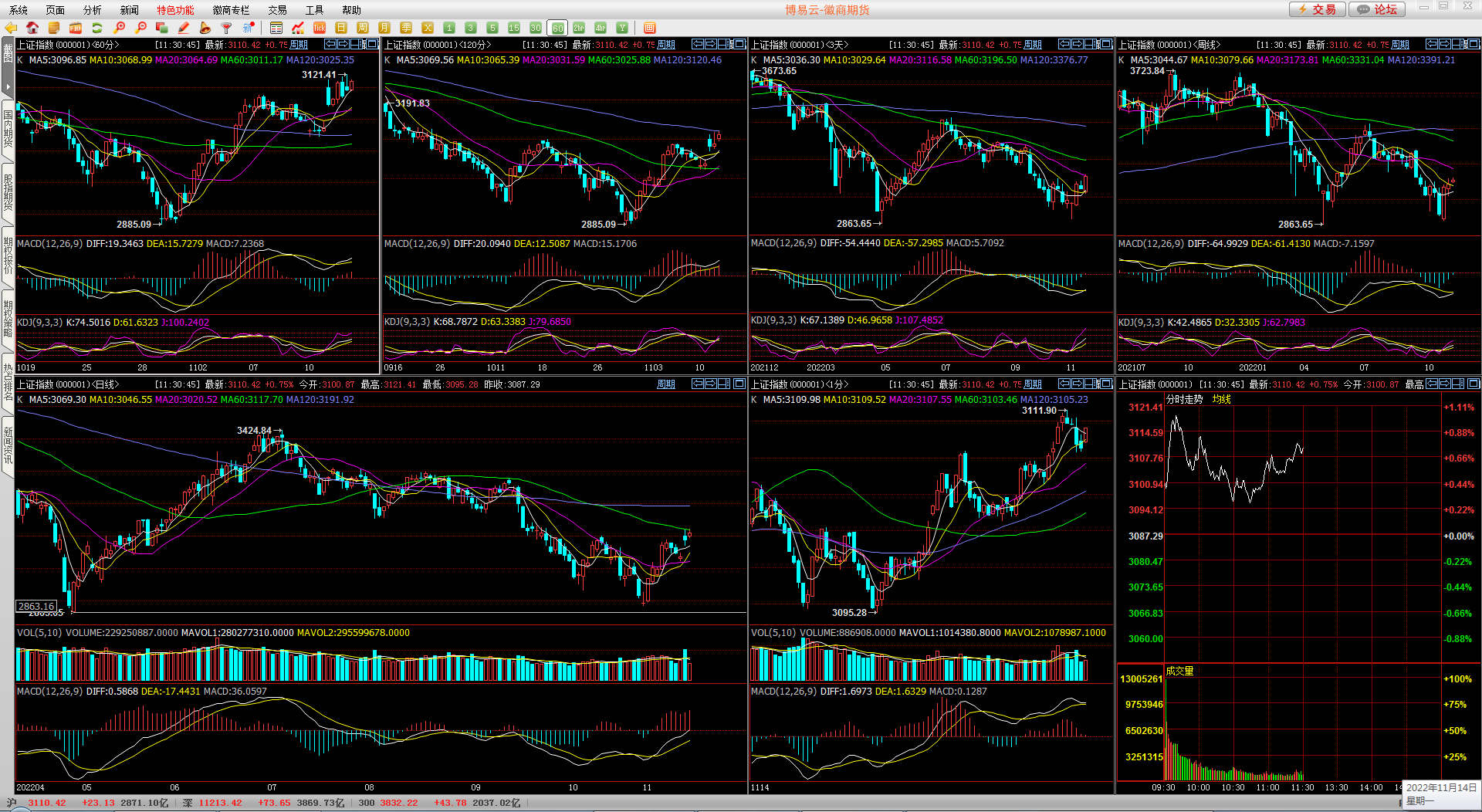Switch period to 季 quarterly button

(x=406, y=28)
